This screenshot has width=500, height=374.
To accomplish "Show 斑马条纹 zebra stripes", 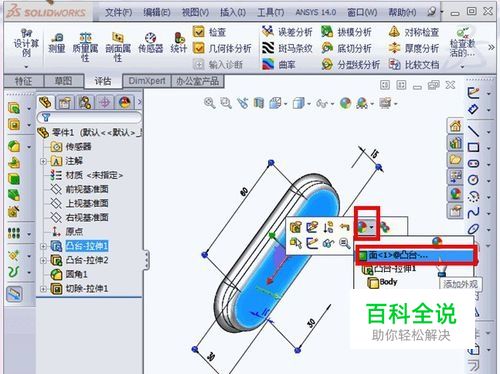I will 287,48.
